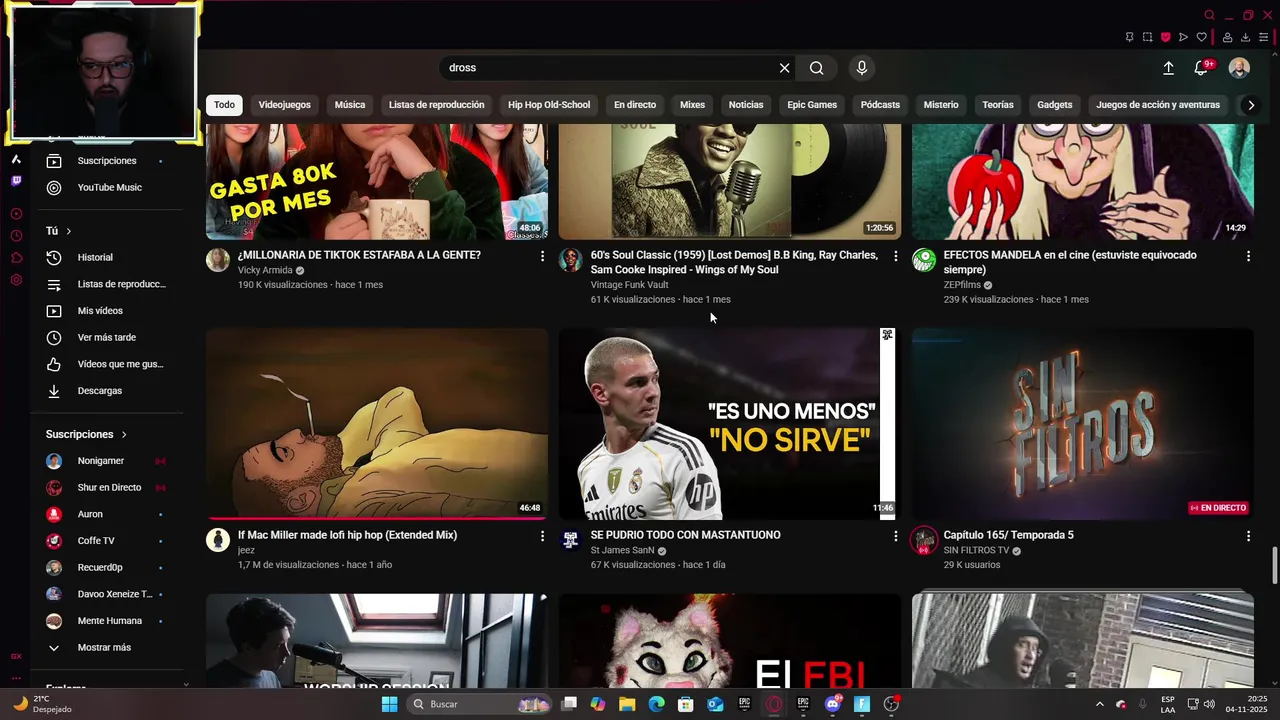
Task: Click the browser pin icon in the address bar
Action: [x=1129, y=37]
